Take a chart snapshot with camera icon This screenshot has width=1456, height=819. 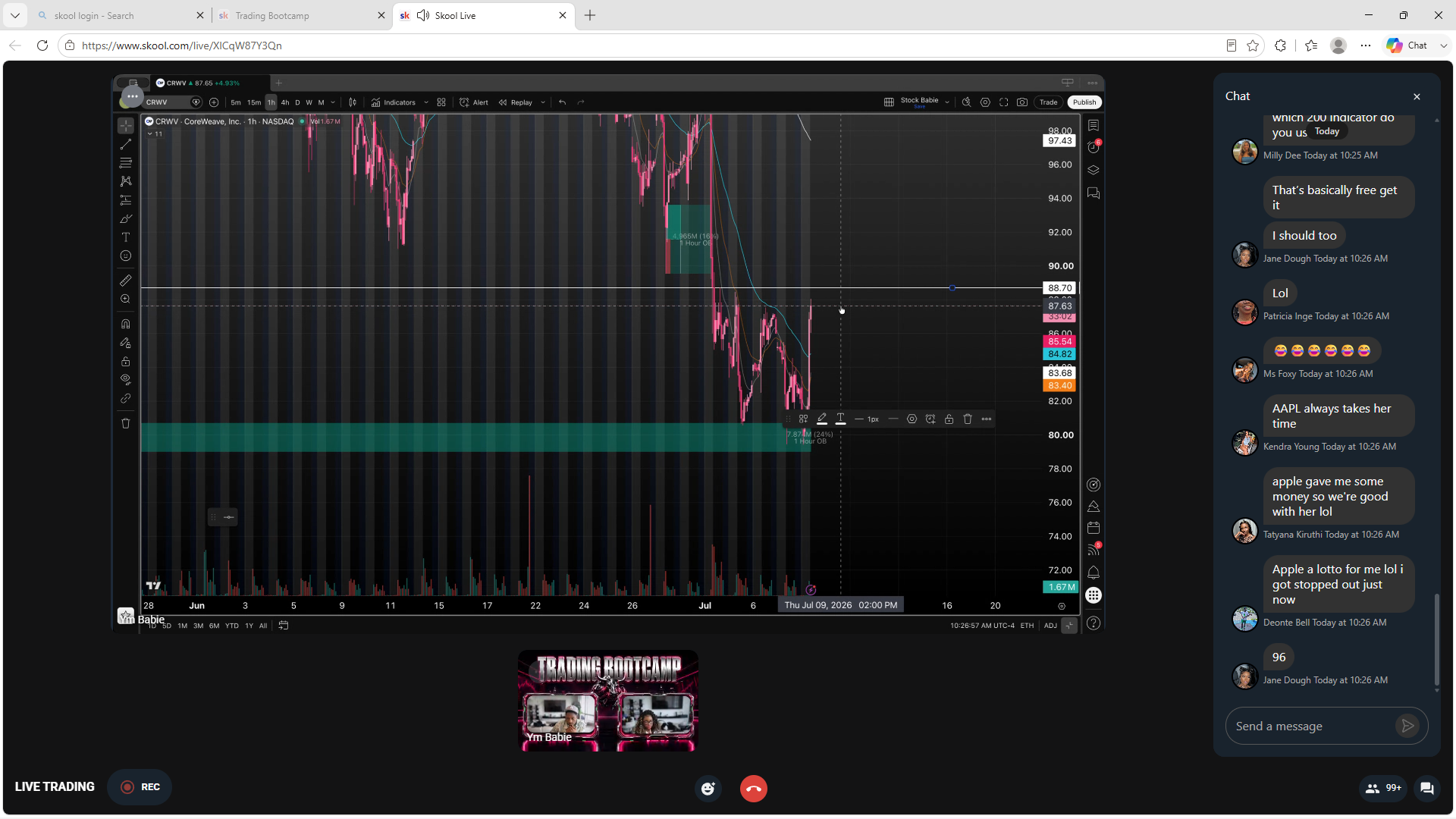pos(1022,102)
